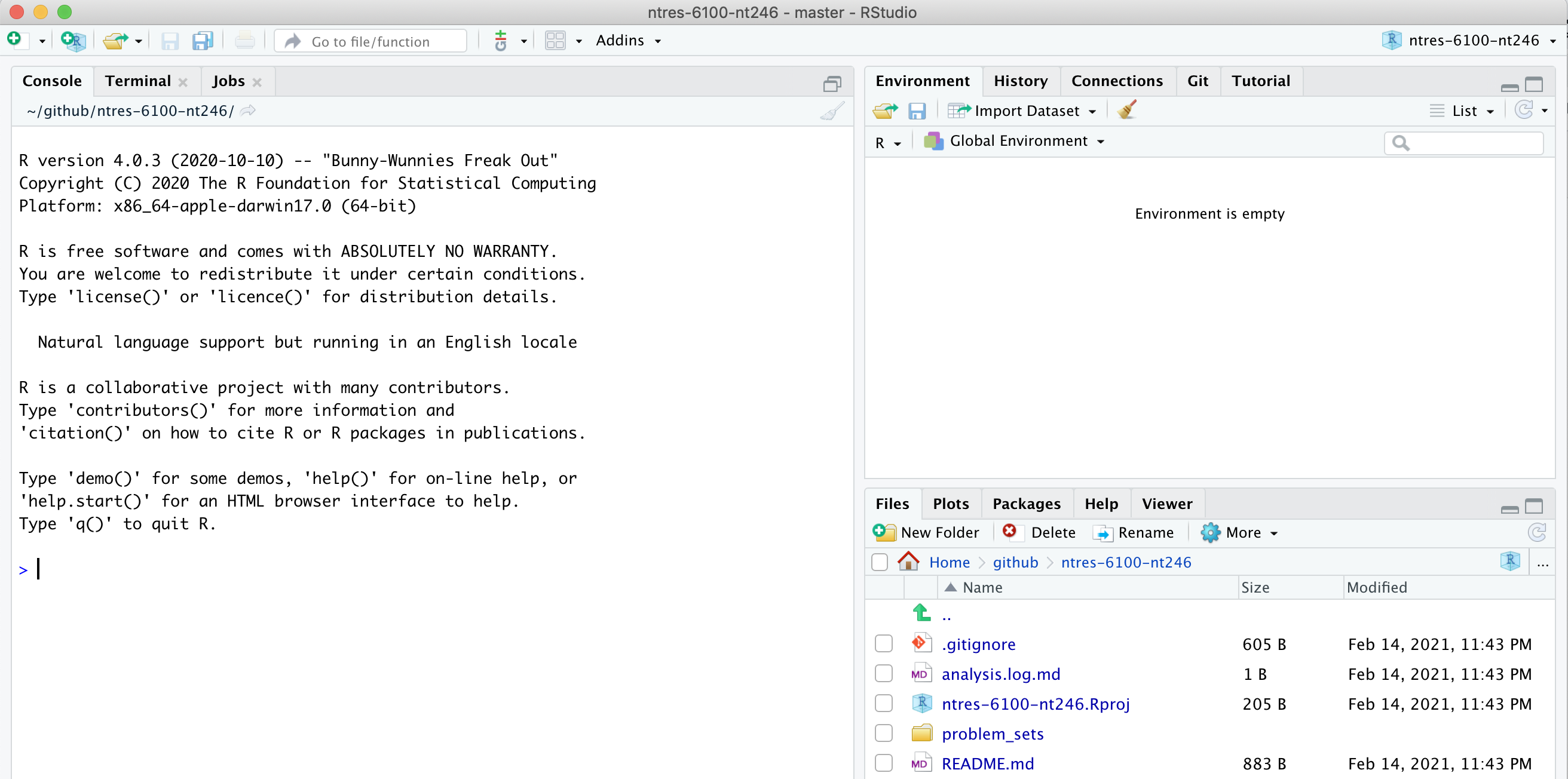Open the Import Dataset dropdown
Screen dimensions: 1568x779
tap(1022, 110)
